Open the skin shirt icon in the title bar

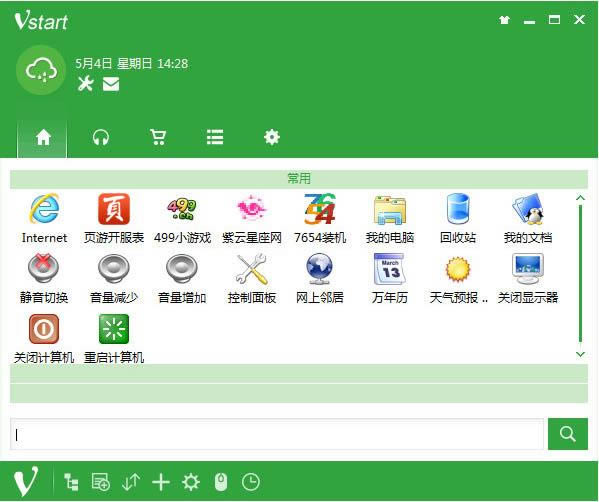point(504,19)
